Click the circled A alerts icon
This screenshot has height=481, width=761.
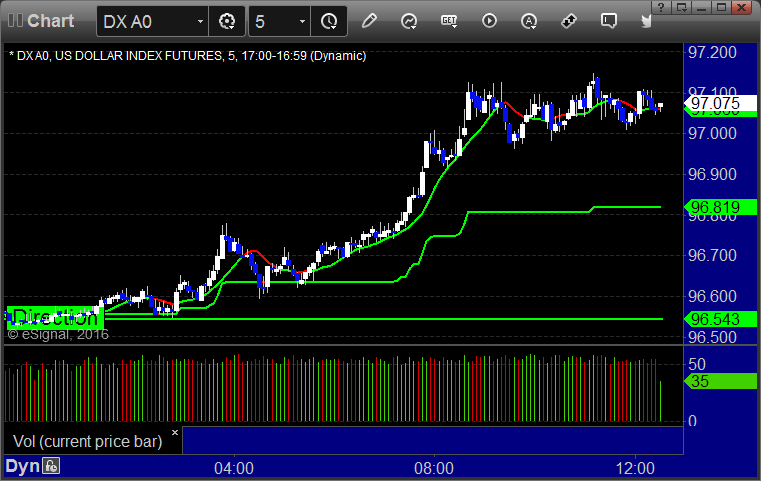[529, 20]
